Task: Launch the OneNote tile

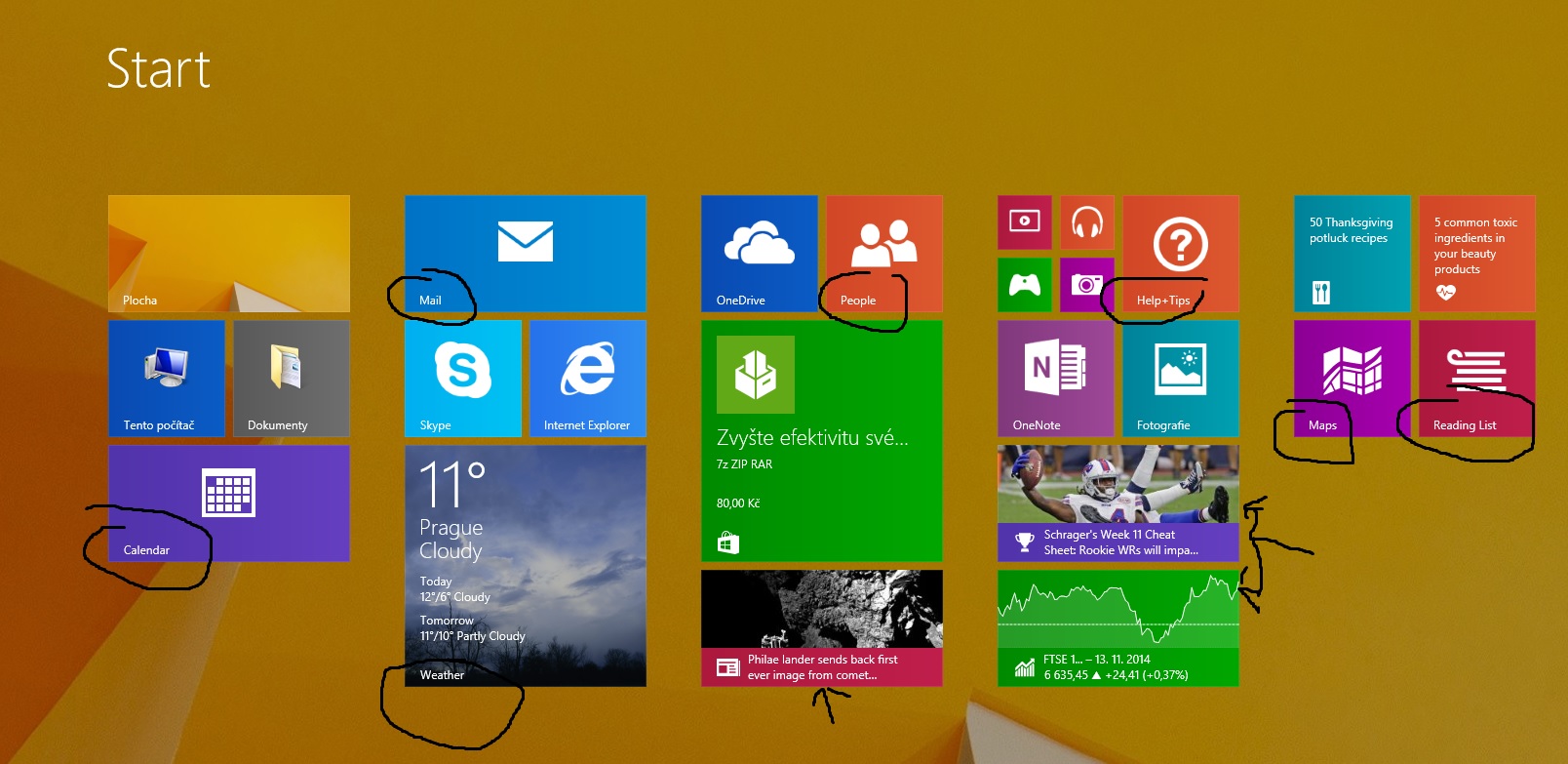Action: tap(1056, 379)
